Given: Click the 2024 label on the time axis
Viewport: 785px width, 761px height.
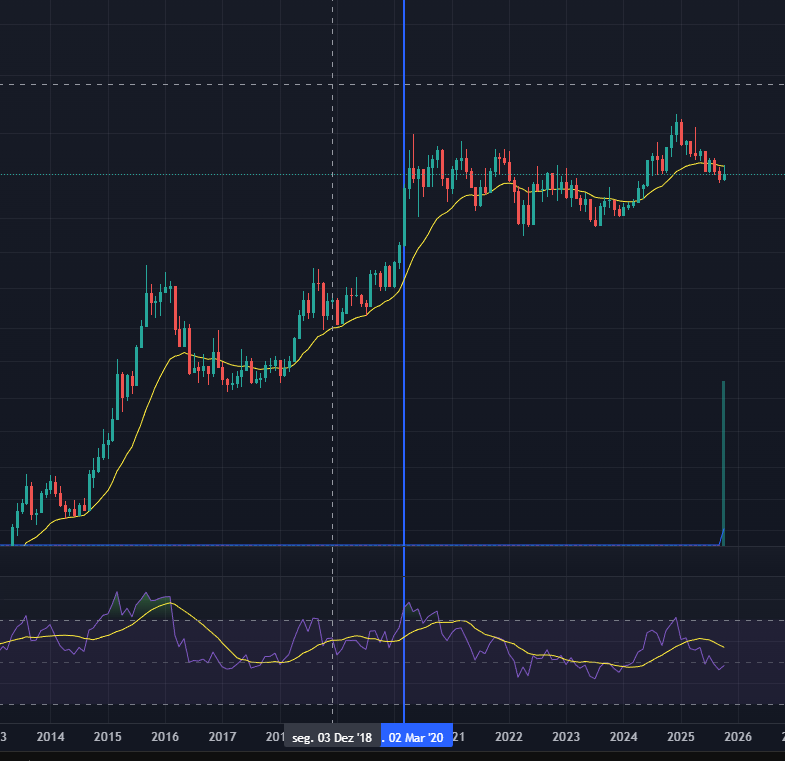Looking at the screenshot, I should (x=623, y=736).
